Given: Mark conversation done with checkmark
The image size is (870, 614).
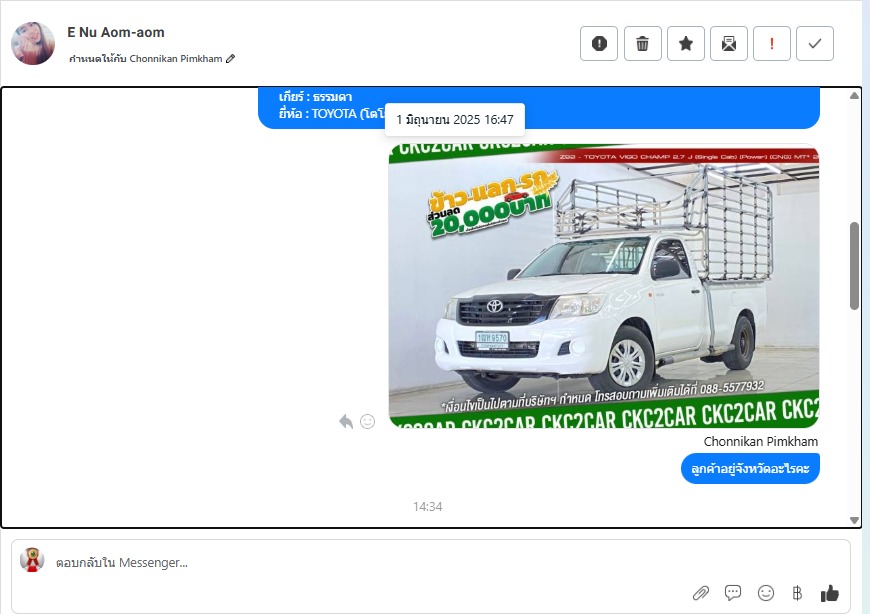Looking at the screenshot, I should 815,43.
